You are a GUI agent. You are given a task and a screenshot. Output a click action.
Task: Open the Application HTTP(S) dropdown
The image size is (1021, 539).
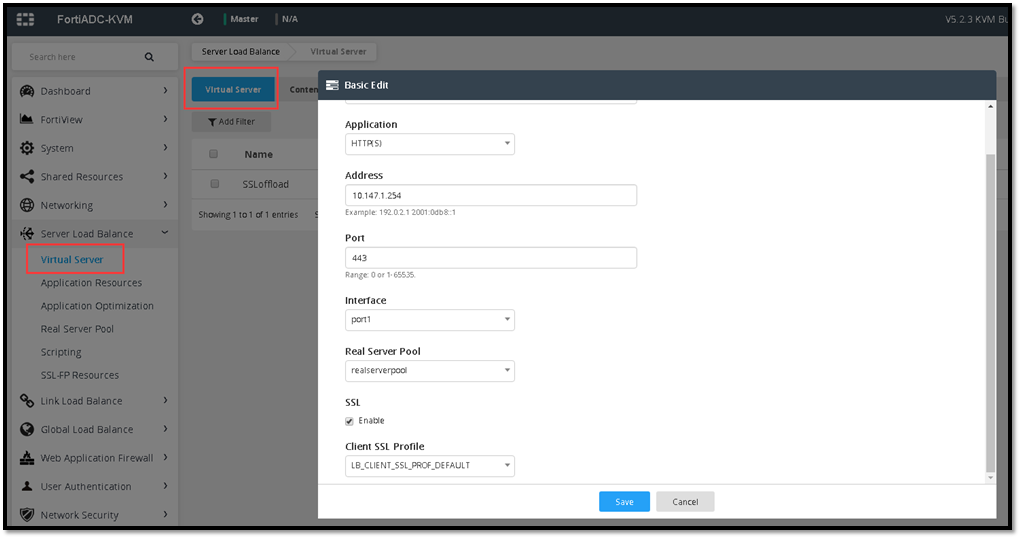point(429,144)
